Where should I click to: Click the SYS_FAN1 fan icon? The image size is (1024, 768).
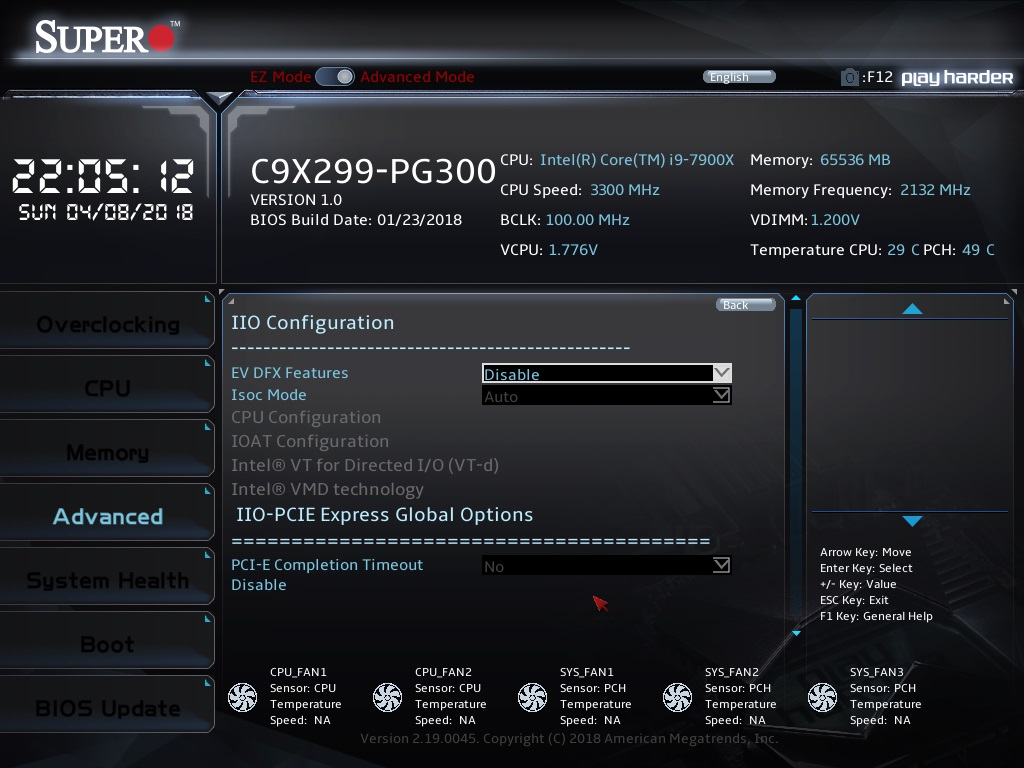click(x=532, y=697)
